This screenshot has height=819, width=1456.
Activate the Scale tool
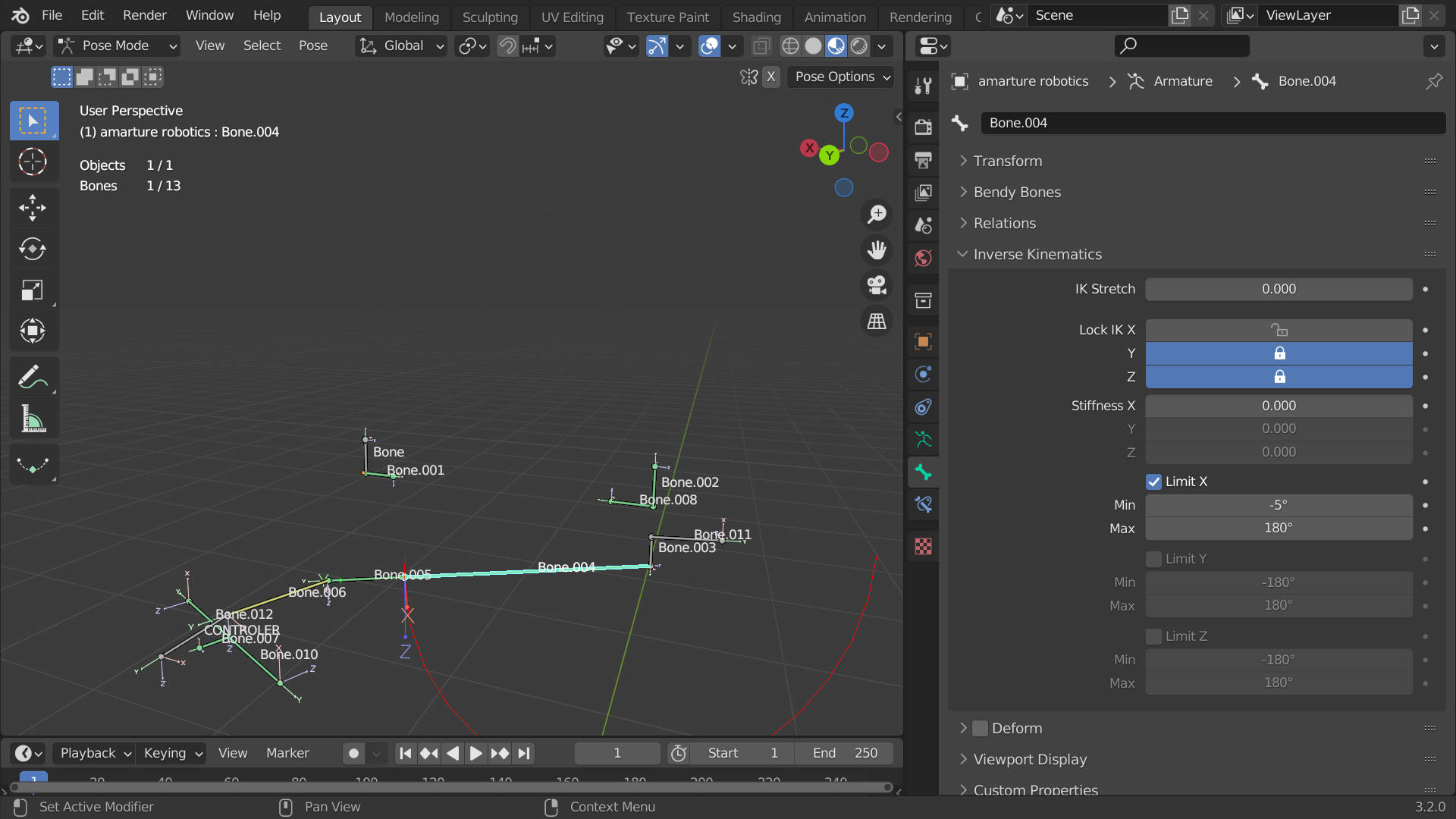click(33, 290)
